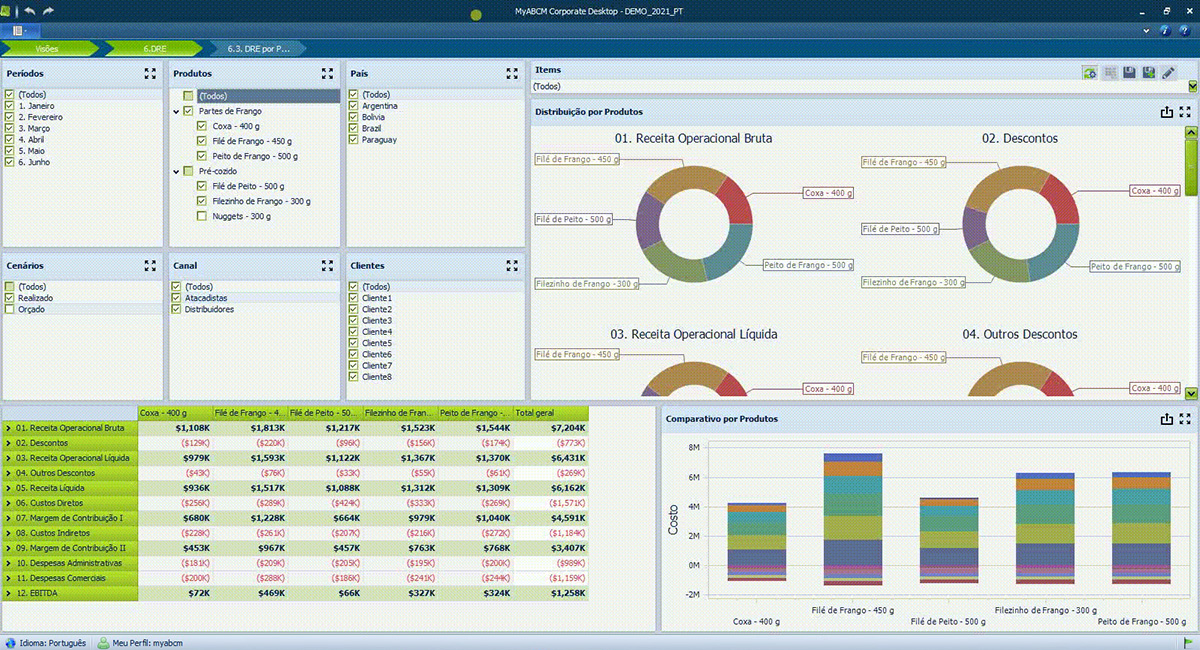Uncheck Paraguay in País filter
This screenshot has height=650, width=1200.
354,140
